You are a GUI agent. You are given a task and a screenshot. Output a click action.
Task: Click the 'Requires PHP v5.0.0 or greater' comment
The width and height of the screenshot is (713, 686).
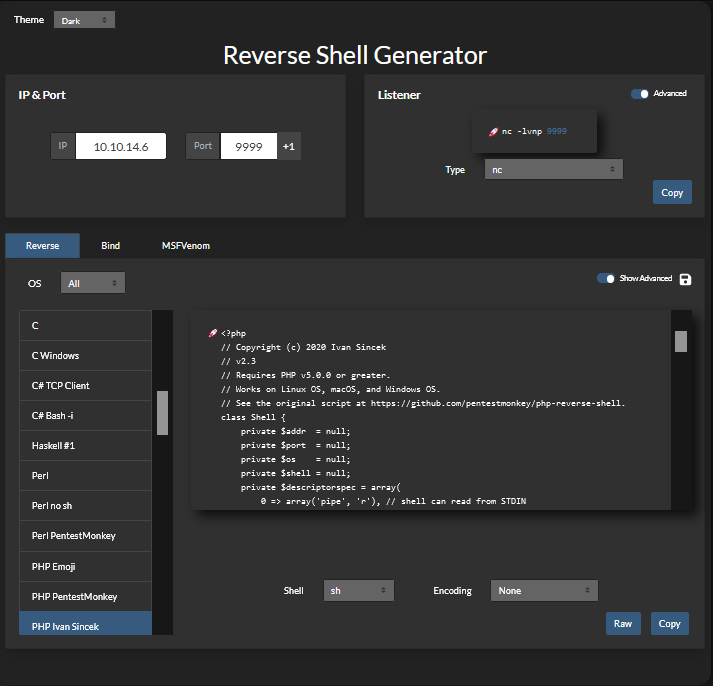coord(306,376)
